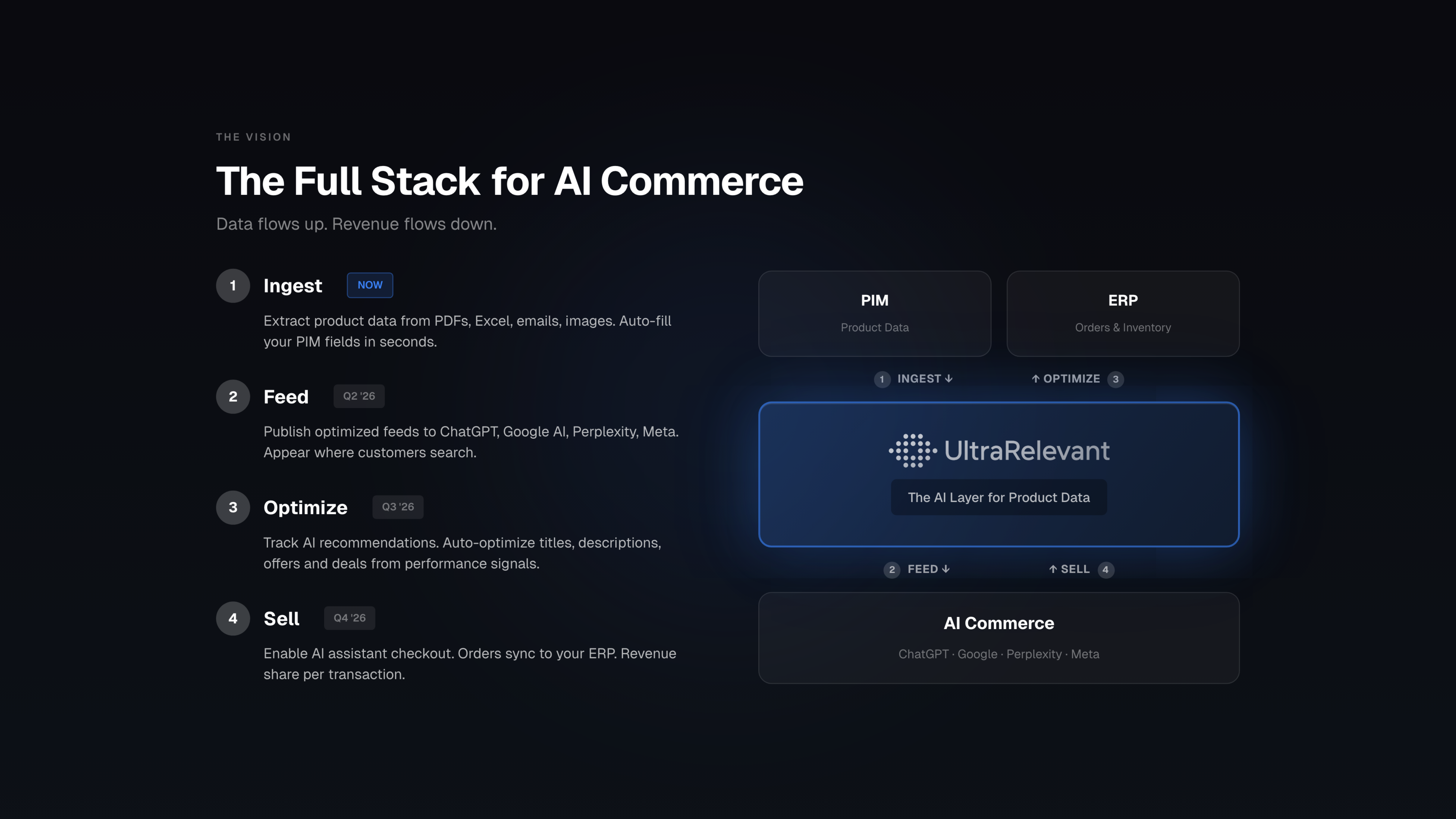Click the NOW badge next to Ingest
Screen dimensions: 1456x819
370,285
